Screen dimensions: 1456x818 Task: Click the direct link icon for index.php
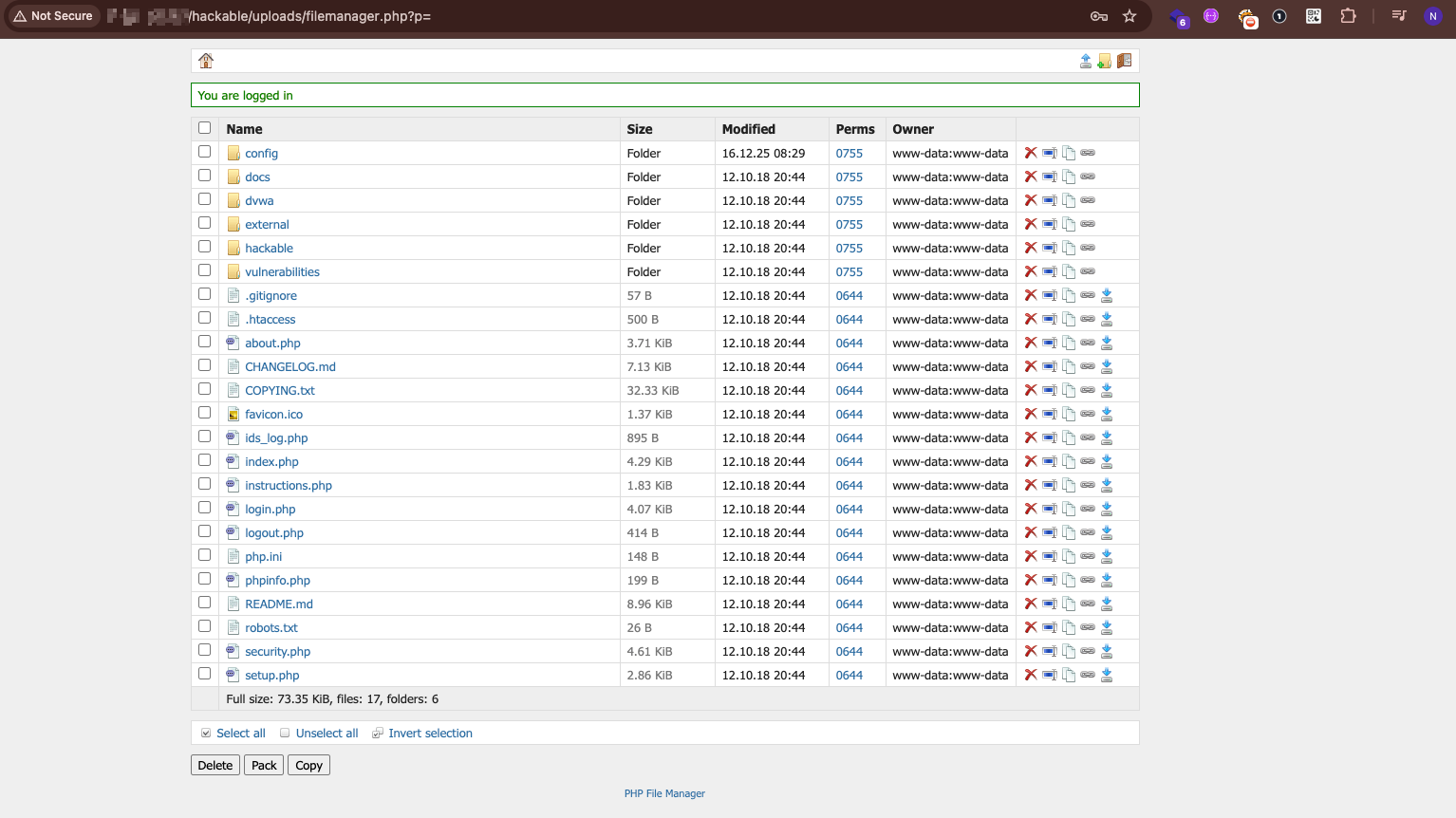click(1088, 461)
